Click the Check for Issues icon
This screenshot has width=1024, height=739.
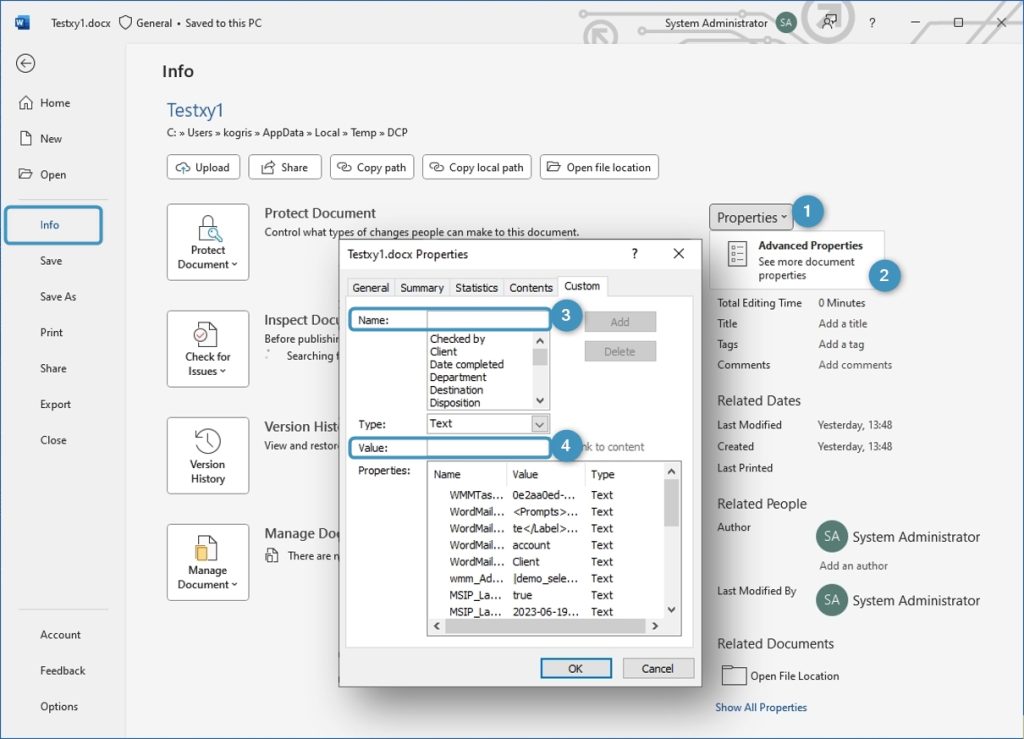pyautogui.click(x=208, y=336)
